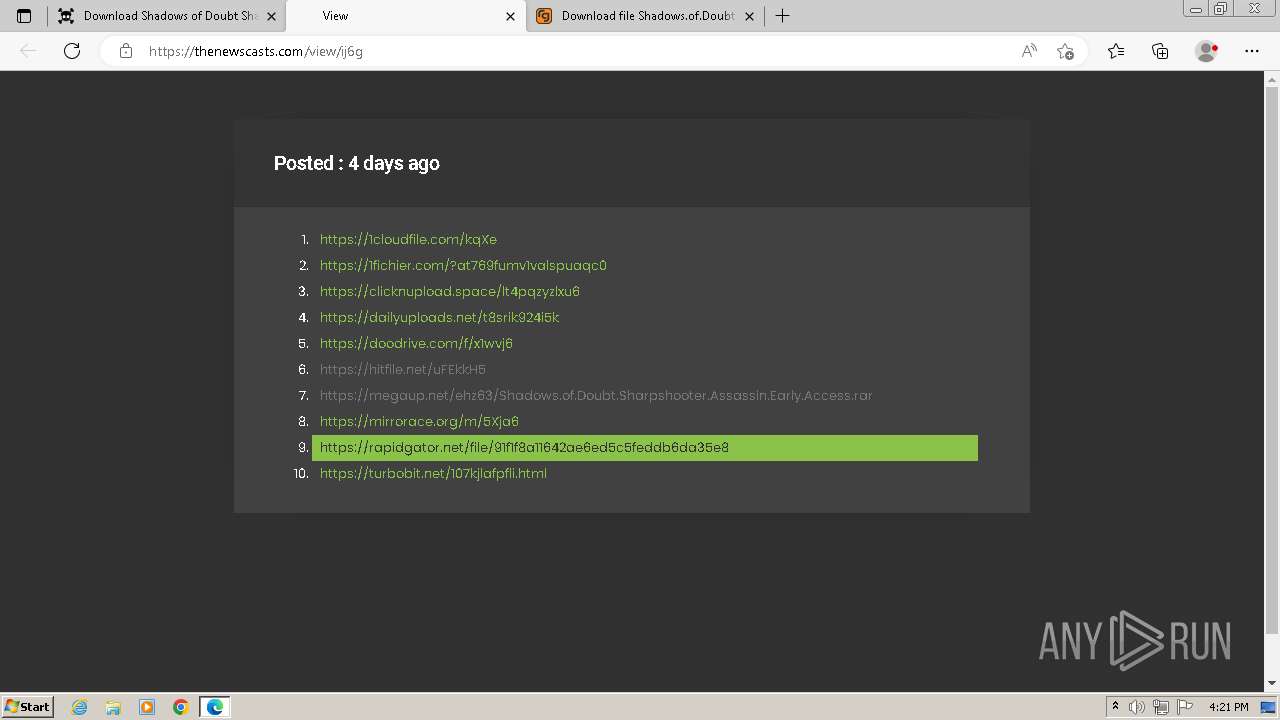Open the doodrive.com link
The width and height of the screenshot is (1280, 720).
click(416, 343)
